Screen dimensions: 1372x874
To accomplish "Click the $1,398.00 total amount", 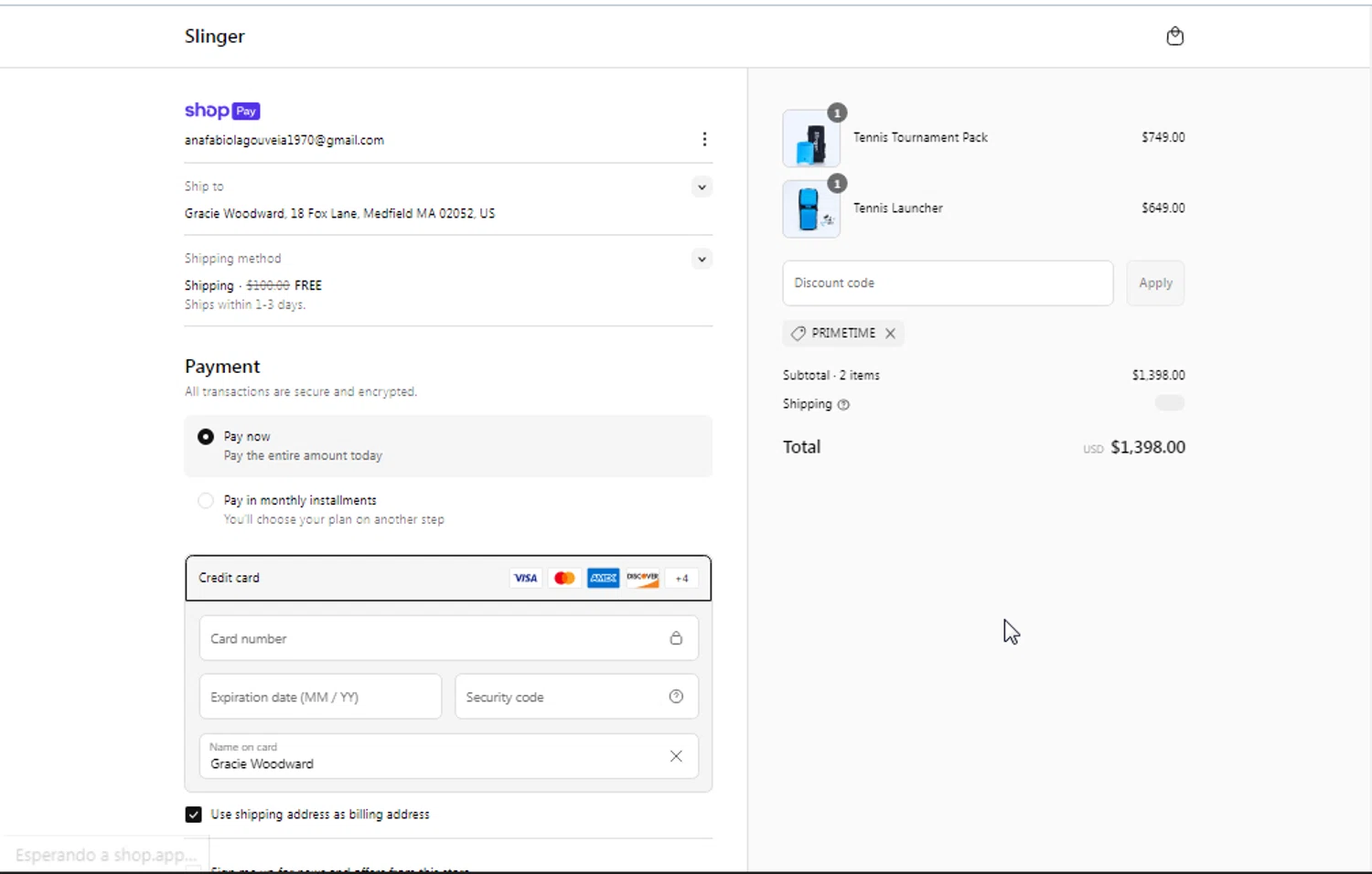I will click(1148, 447).
